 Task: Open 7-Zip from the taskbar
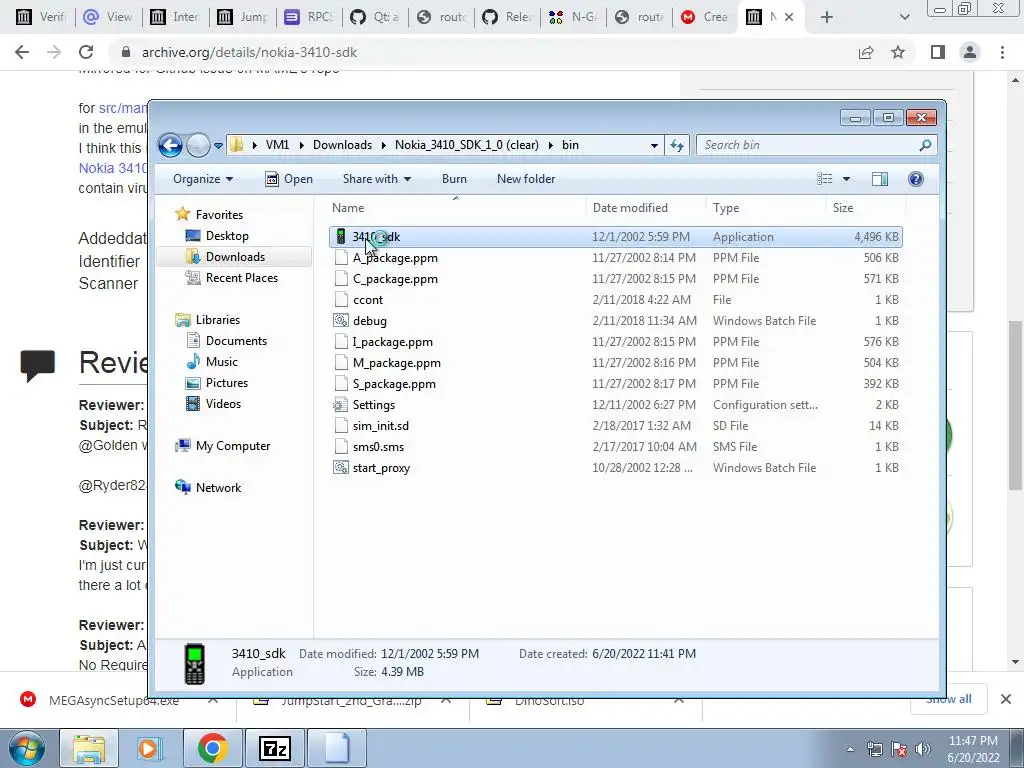click(274, 748)
